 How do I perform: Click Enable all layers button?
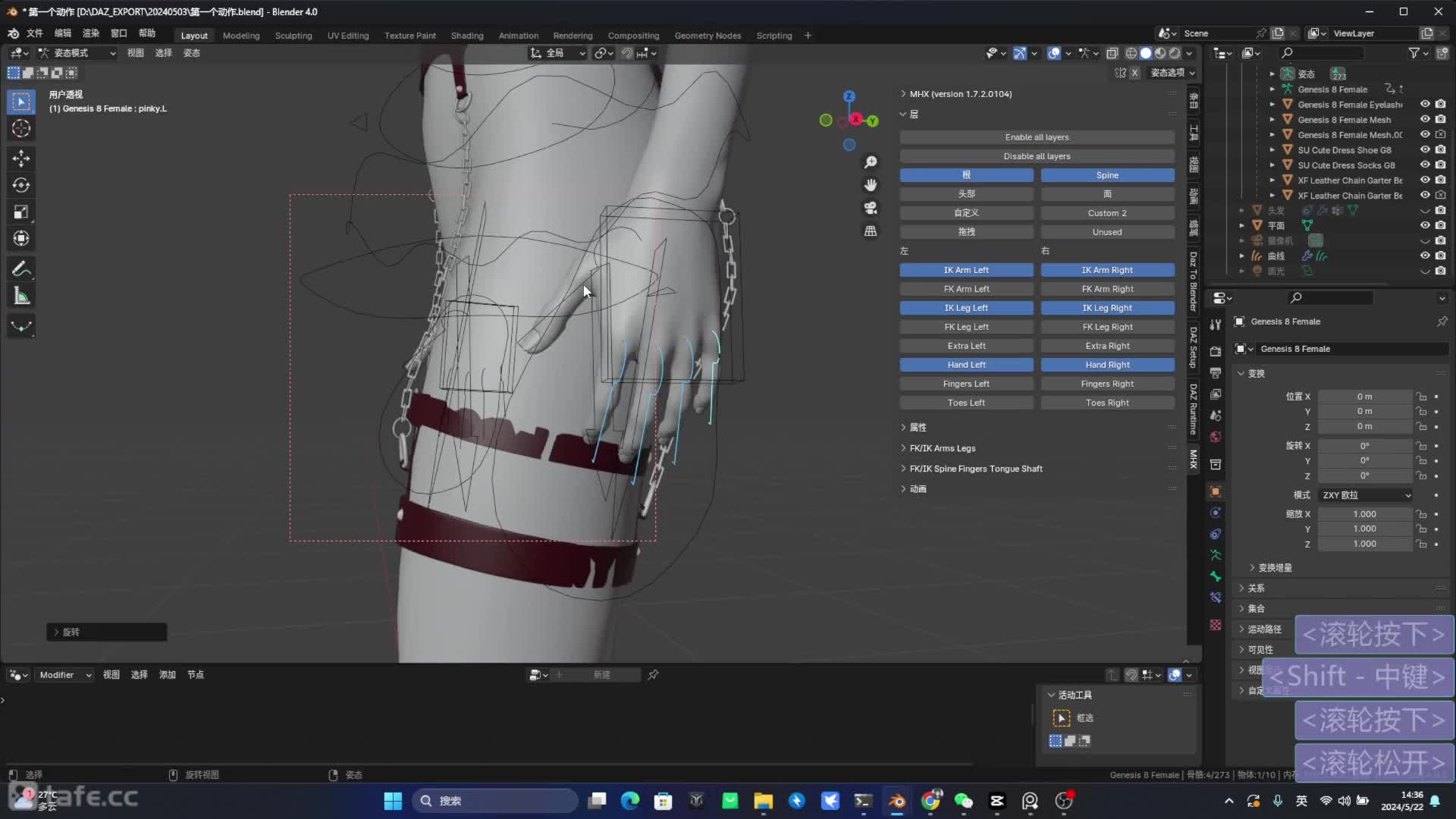pos(1037,137)
